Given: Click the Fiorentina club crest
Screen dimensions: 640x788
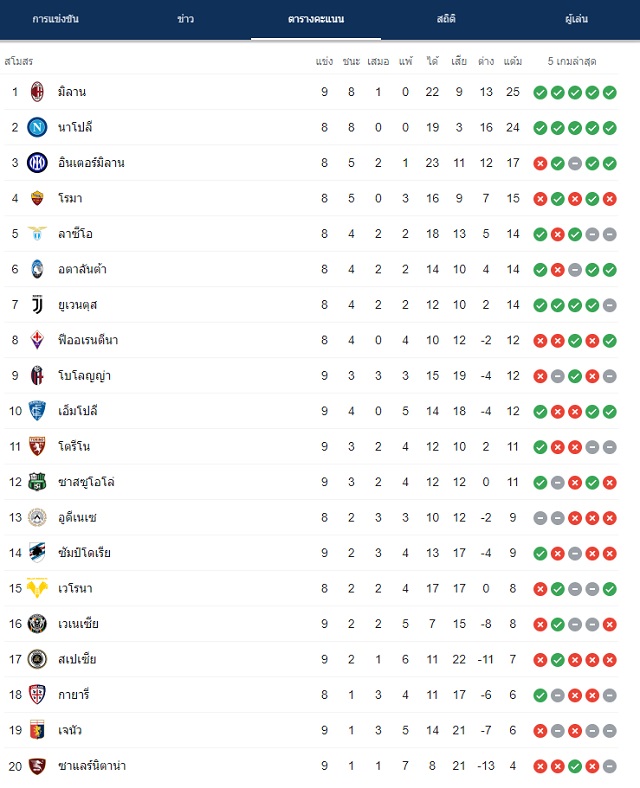Looking at the screenshot, I should (x=37, y=340).
